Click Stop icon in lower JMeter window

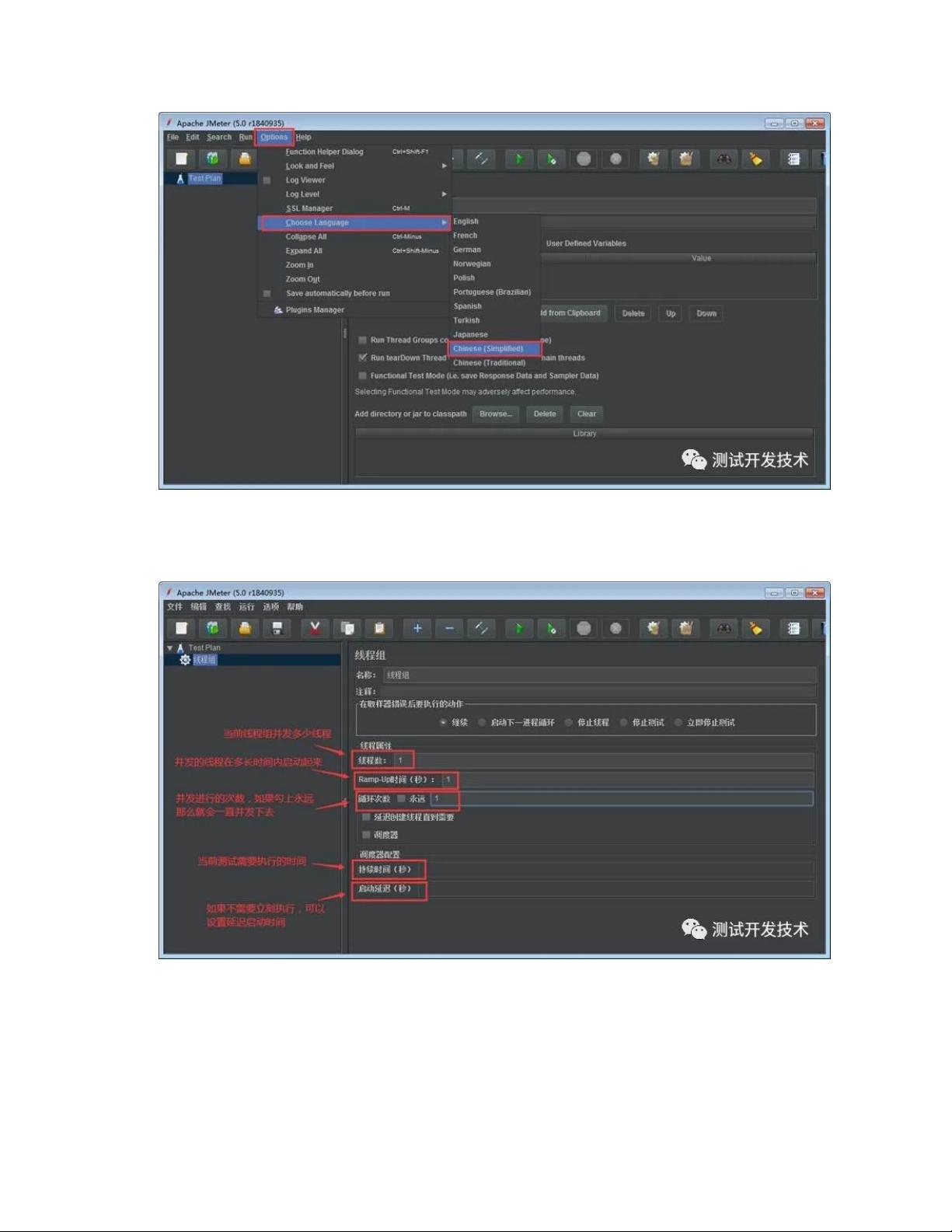tap(584, 628)
